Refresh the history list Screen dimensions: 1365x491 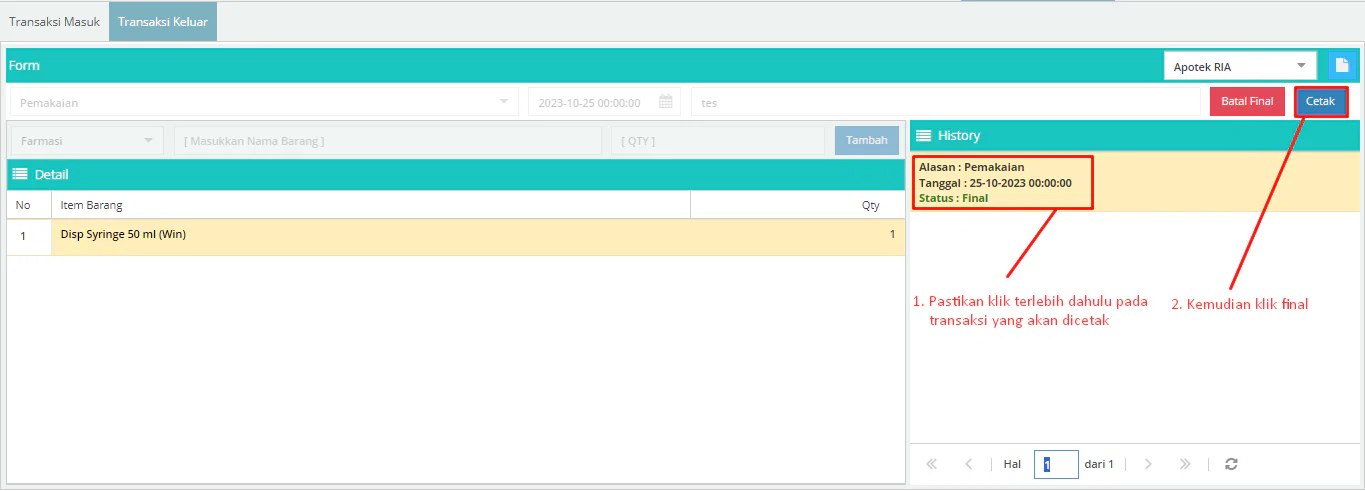tap(1231, 464)
